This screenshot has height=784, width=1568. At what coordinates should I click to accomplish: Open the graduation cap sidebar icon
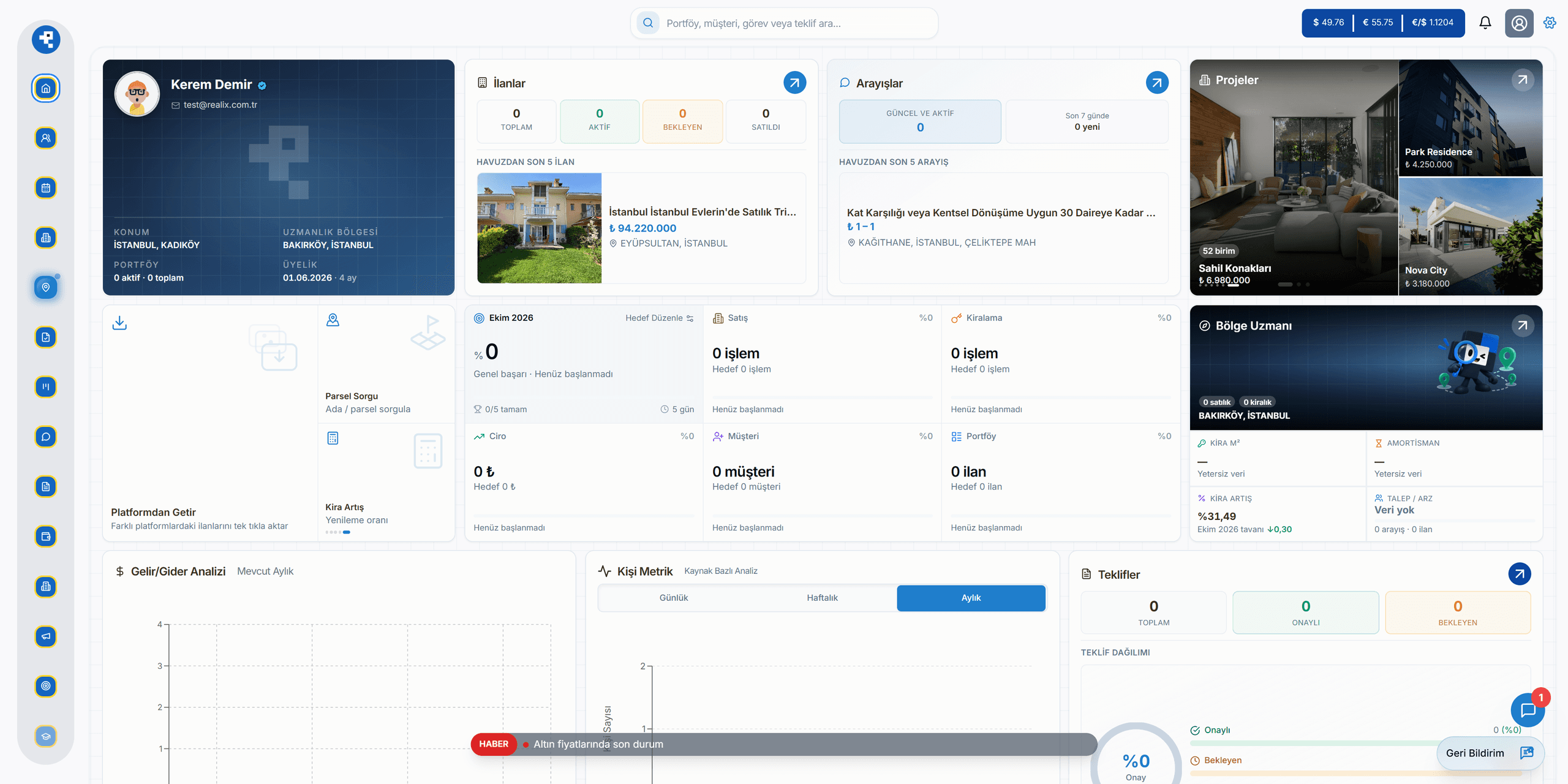[x=46, y=736]
